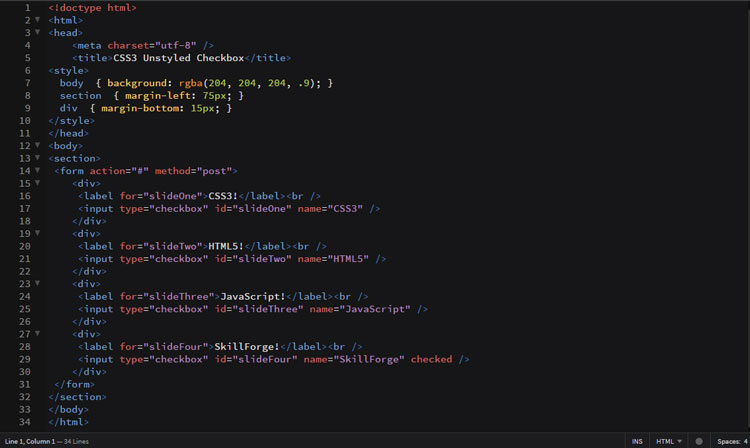
Task: Click the Spaces indentation label in status bar
Action: [x=728, y=441]
